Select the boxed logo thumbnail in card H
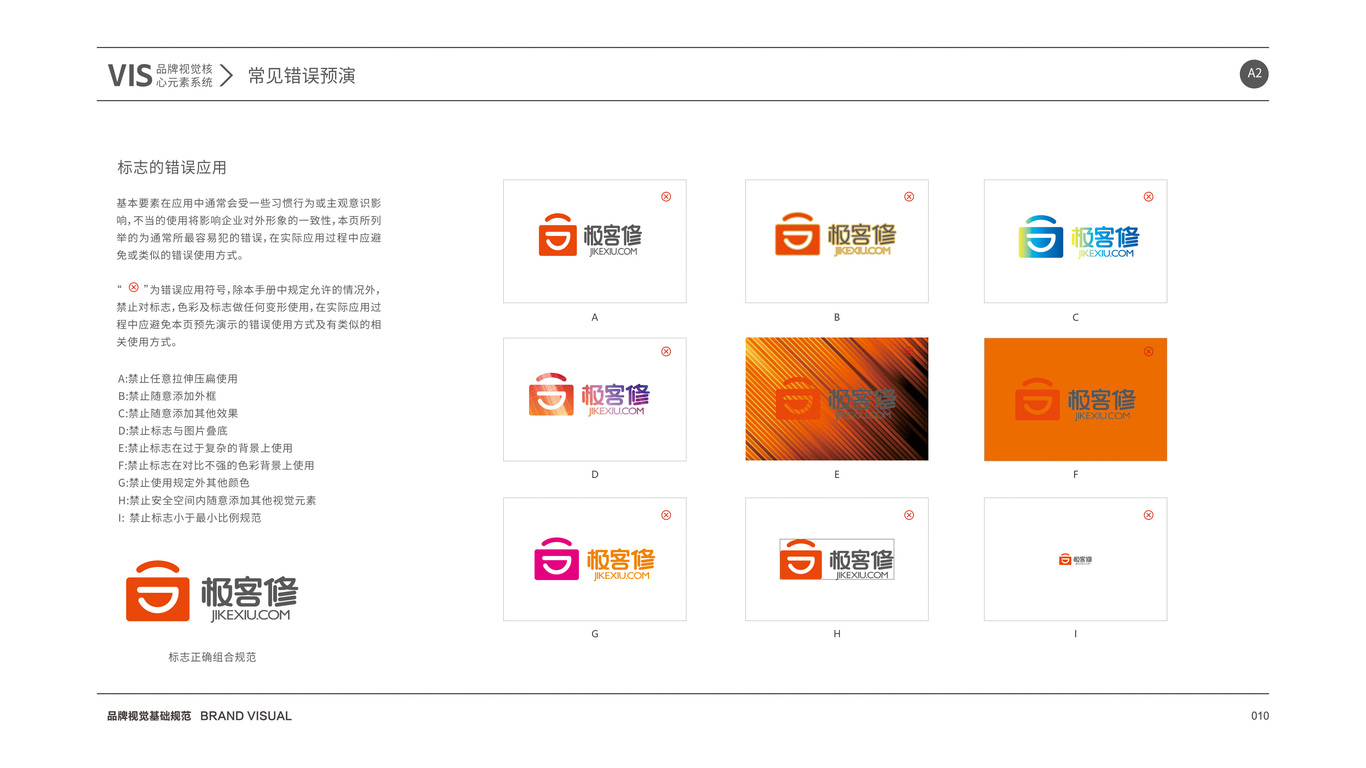This screenshot has width=1366, height=768. [x=837, y=559]
